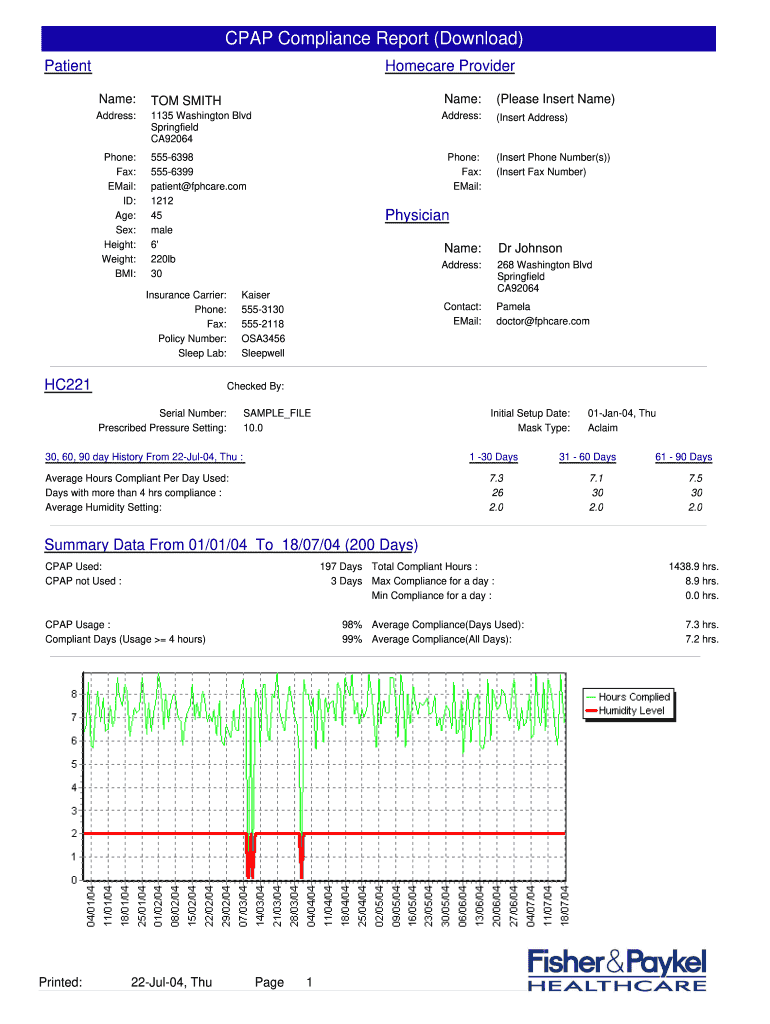Select the 61 - 90 Days column header
The height and width of the screenshot is (1024, 770).
tap(683, 457)
